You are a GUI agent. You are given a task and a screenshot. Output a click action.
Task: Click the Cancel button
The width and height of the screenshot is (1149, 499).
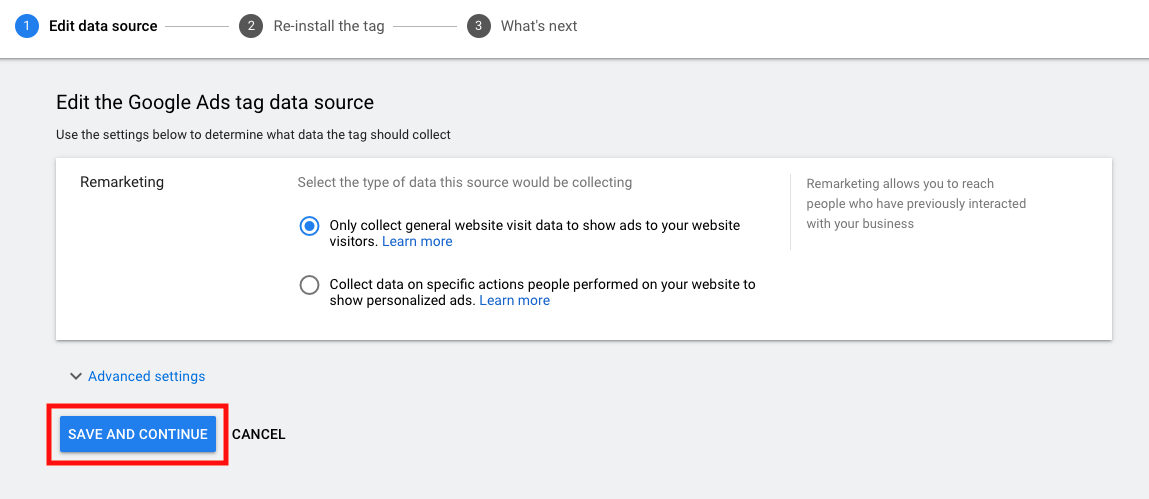pyautogui.click(x=259, y=435)
